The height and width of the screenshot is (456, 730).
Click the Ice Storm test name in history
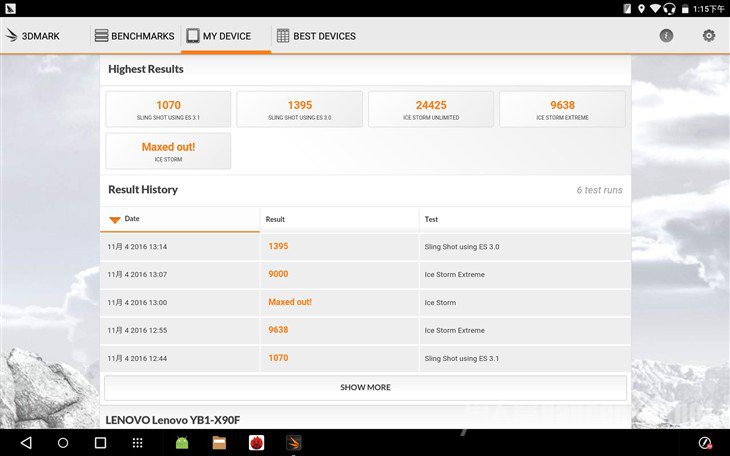click(440, 303)
